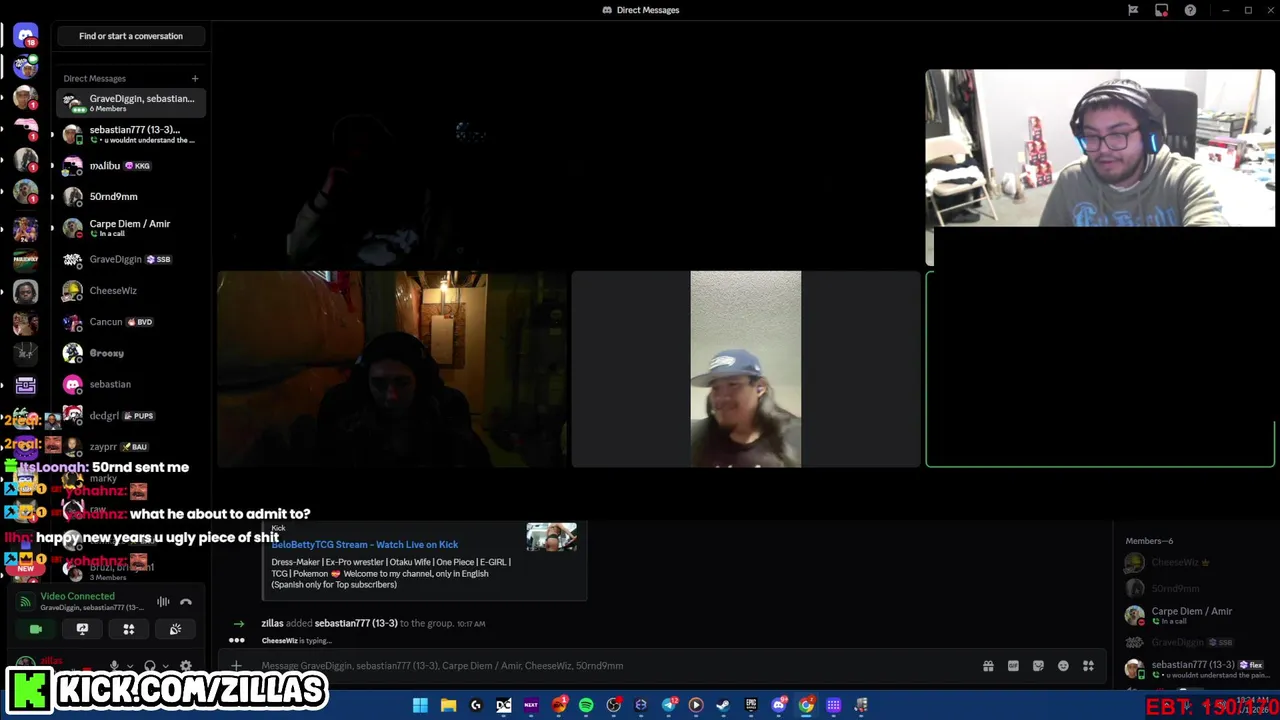Open Spotify from taskbar

(x=586, y=705)
